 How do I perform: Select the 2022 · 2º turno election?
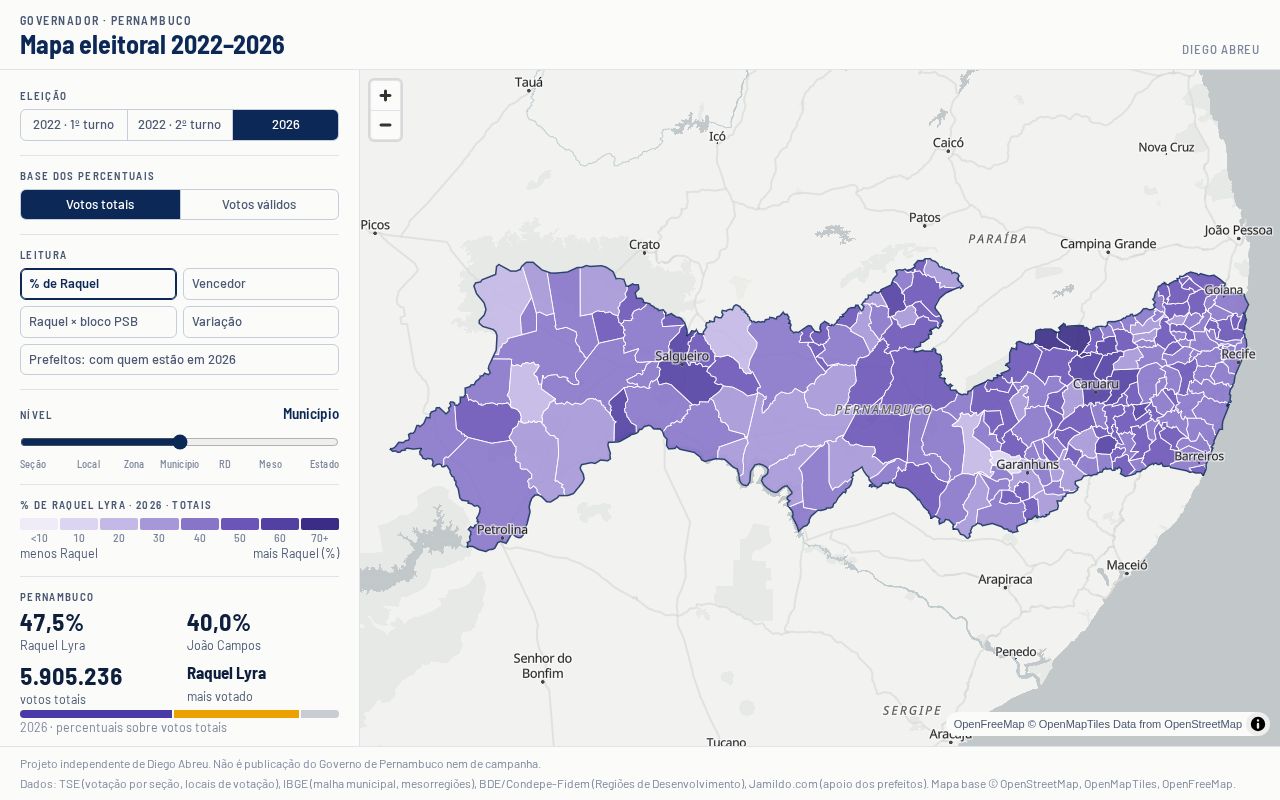coord(180,125)
